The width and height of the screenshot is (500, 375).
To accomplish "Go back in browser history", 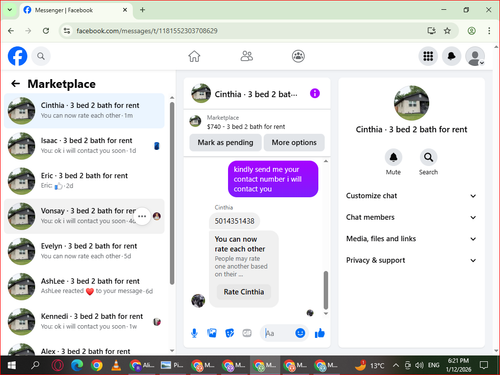I will pos(11,31).
